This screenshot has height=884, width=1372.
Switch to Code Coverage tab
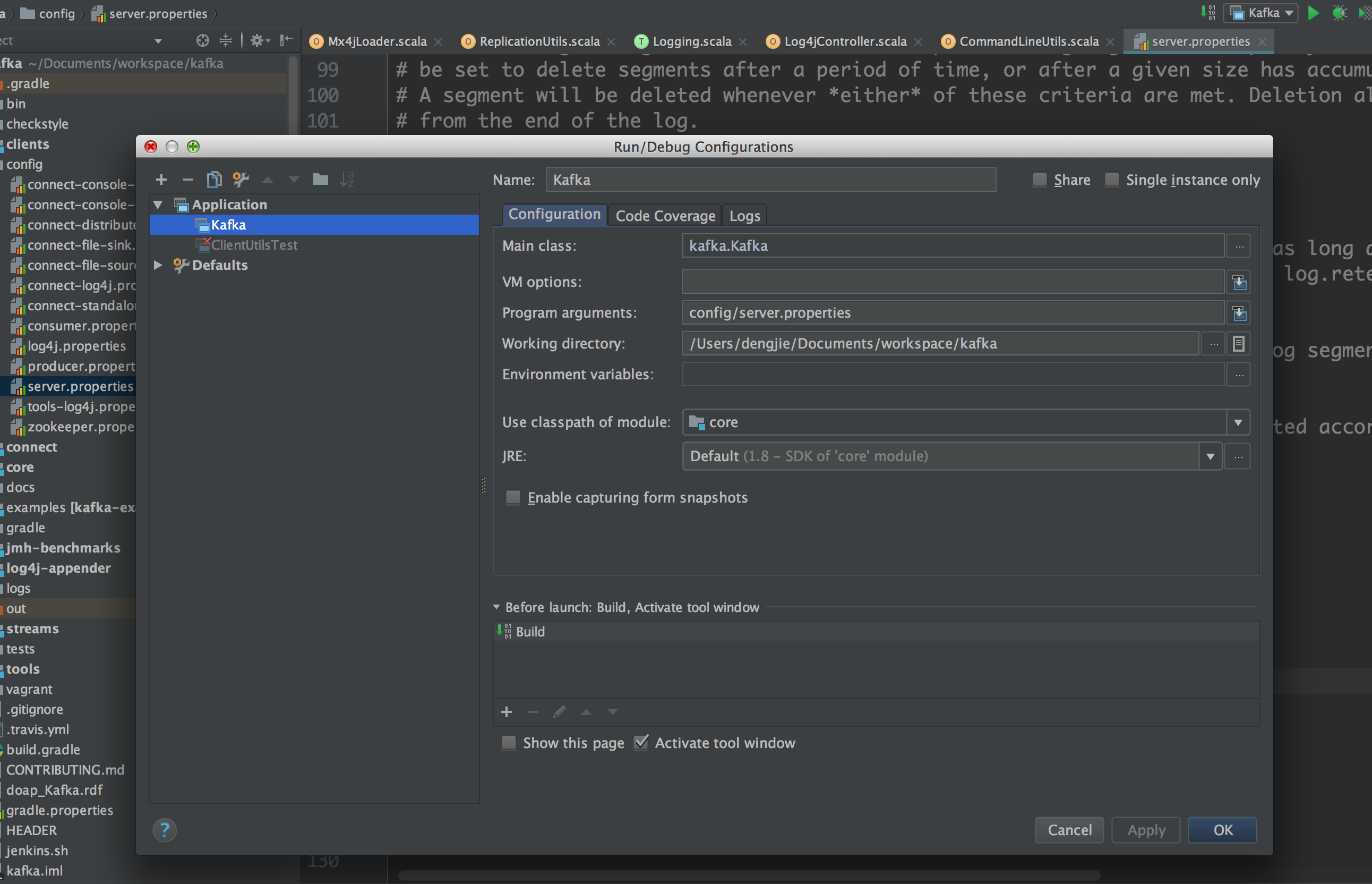coord(665,216)
